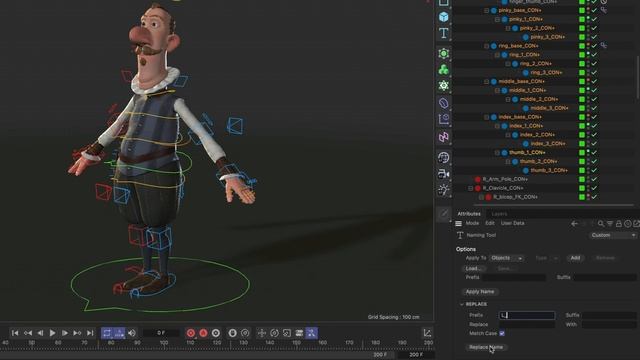Toggle position keying crosshair icon
Viewport: 640px width, 360px height.
[x=262, y=333]
